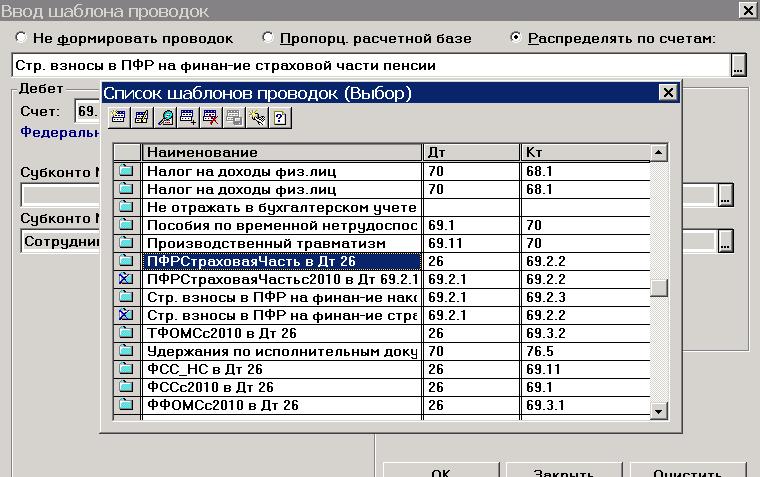Screen dimensions: 760x477
Task: Click the Стр. взносы в ПФР template name field
Action: [x=371, y=65]
